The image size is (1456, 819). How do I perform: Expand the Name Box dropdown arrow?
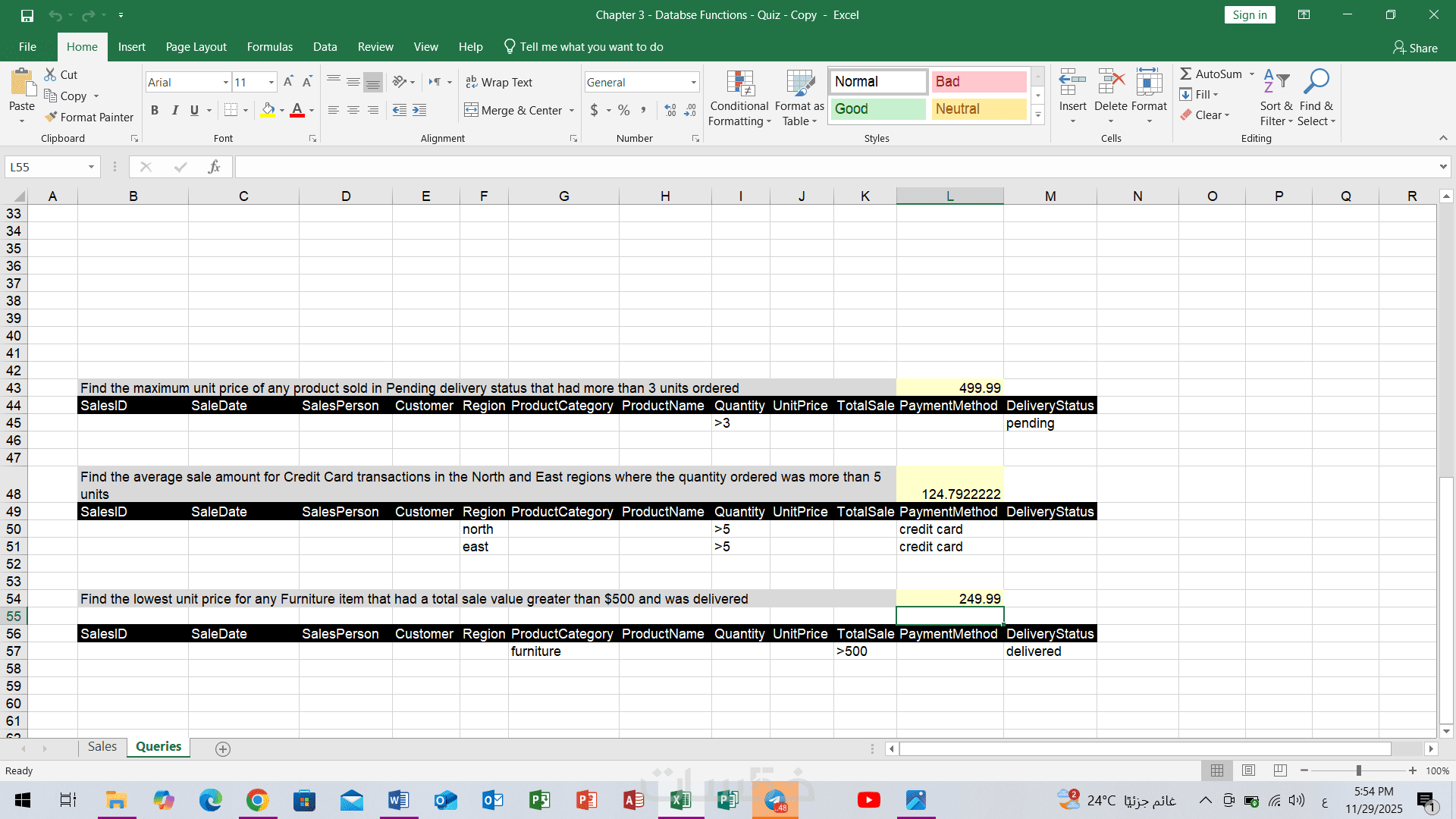point(91,167)
